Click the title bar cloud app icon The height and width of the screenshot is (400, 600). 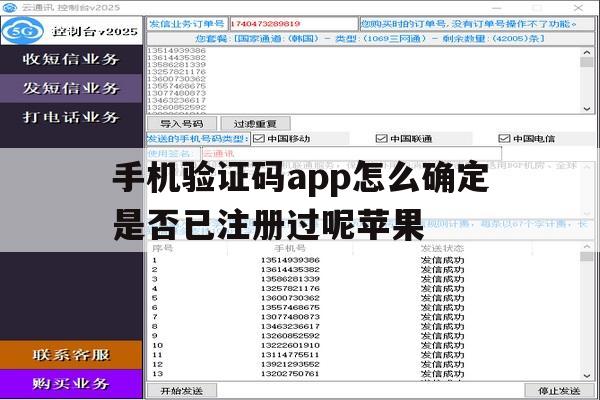10,7
